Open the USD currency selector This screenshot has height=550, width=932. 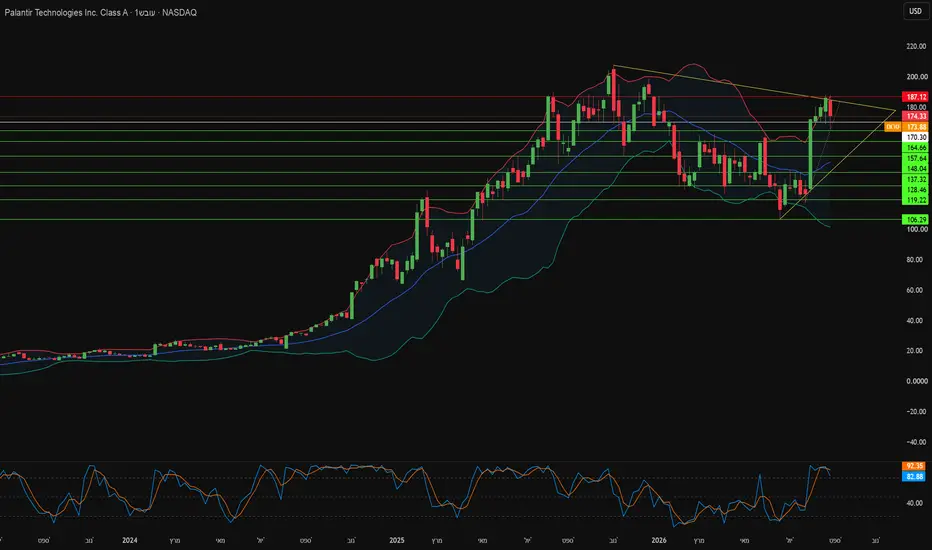point(915,11)
